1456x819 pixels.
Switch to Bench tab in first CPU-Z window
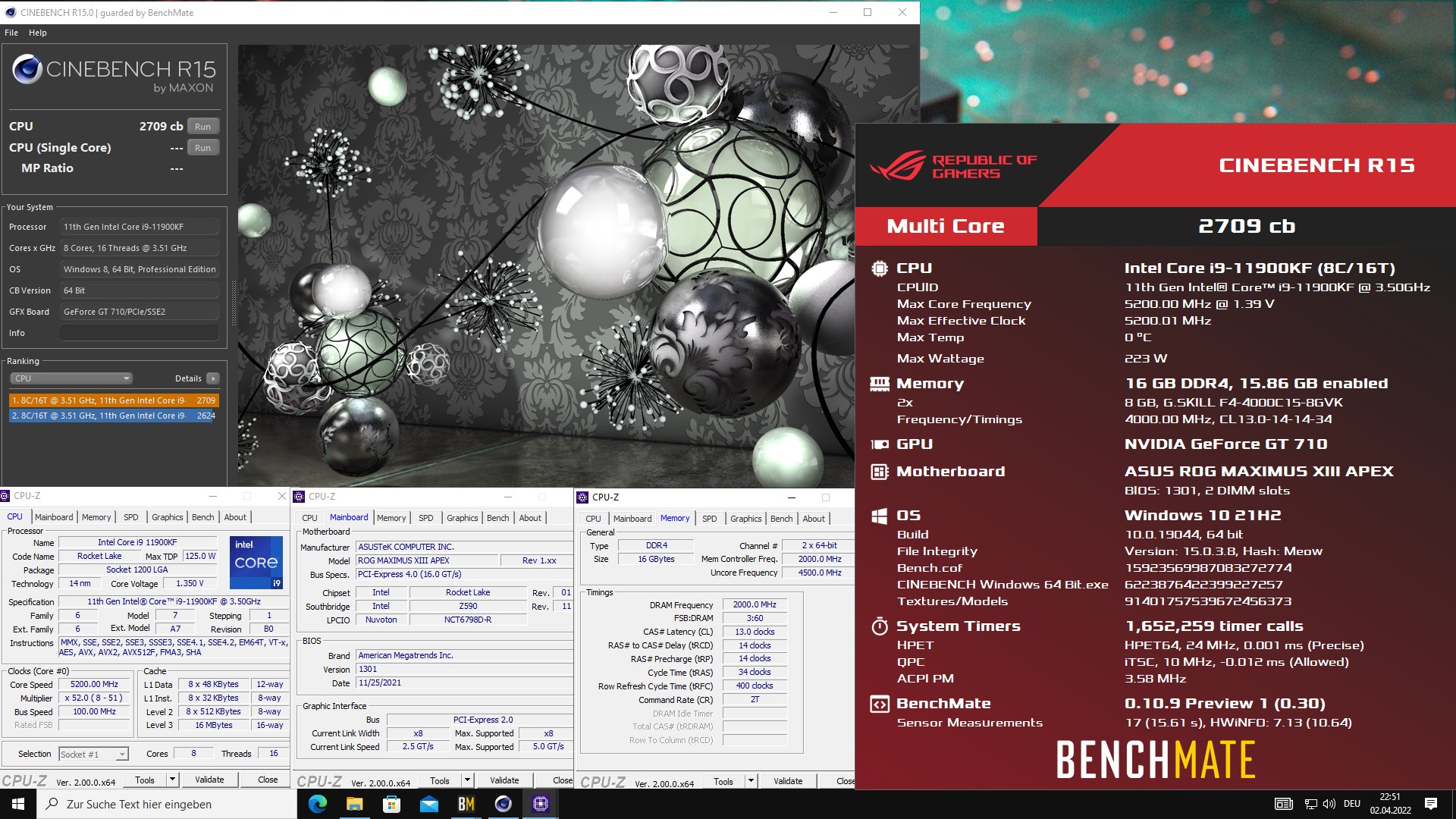click(x=202, y=517)
